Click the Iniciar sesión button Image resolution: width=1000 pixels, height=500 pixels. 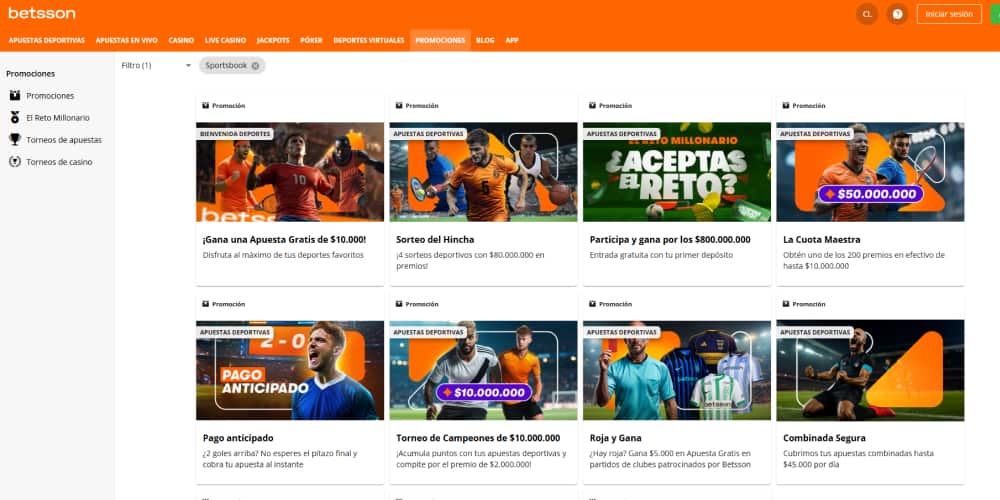[x=949, y=14]
